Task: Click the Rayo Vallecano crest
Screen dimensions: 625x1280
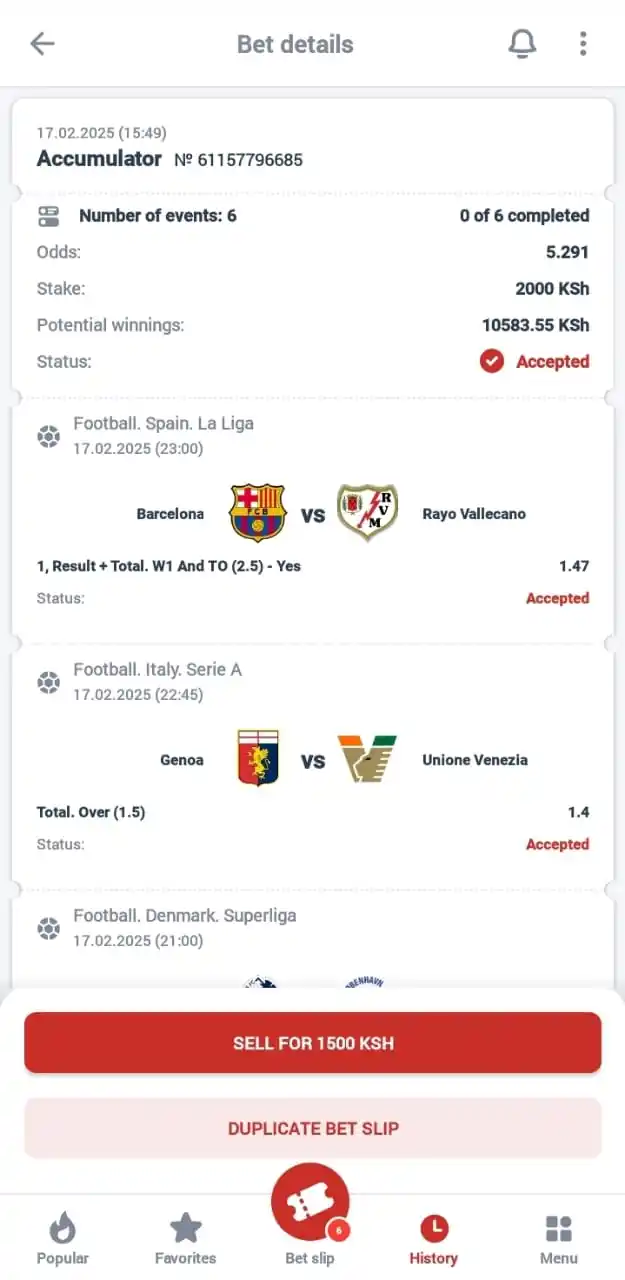Action: (x=367, y=514)
